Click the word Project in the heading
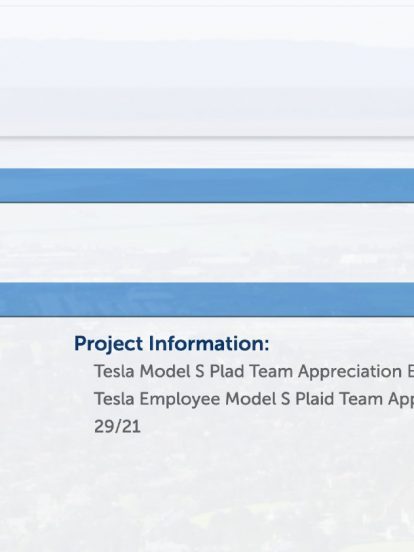Image resolution: width=414 pixels, height=552 pixels. point(108,344)
